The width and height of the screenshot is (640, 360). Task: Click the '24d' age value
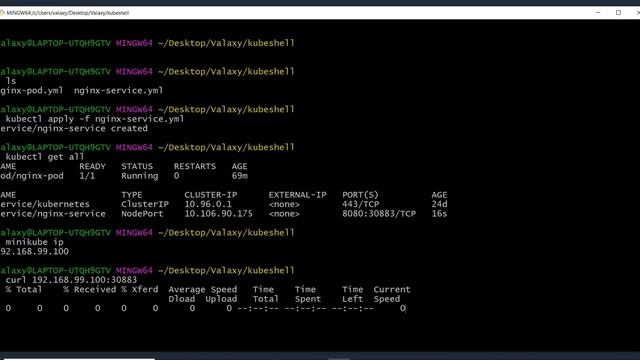pos(439,204)
